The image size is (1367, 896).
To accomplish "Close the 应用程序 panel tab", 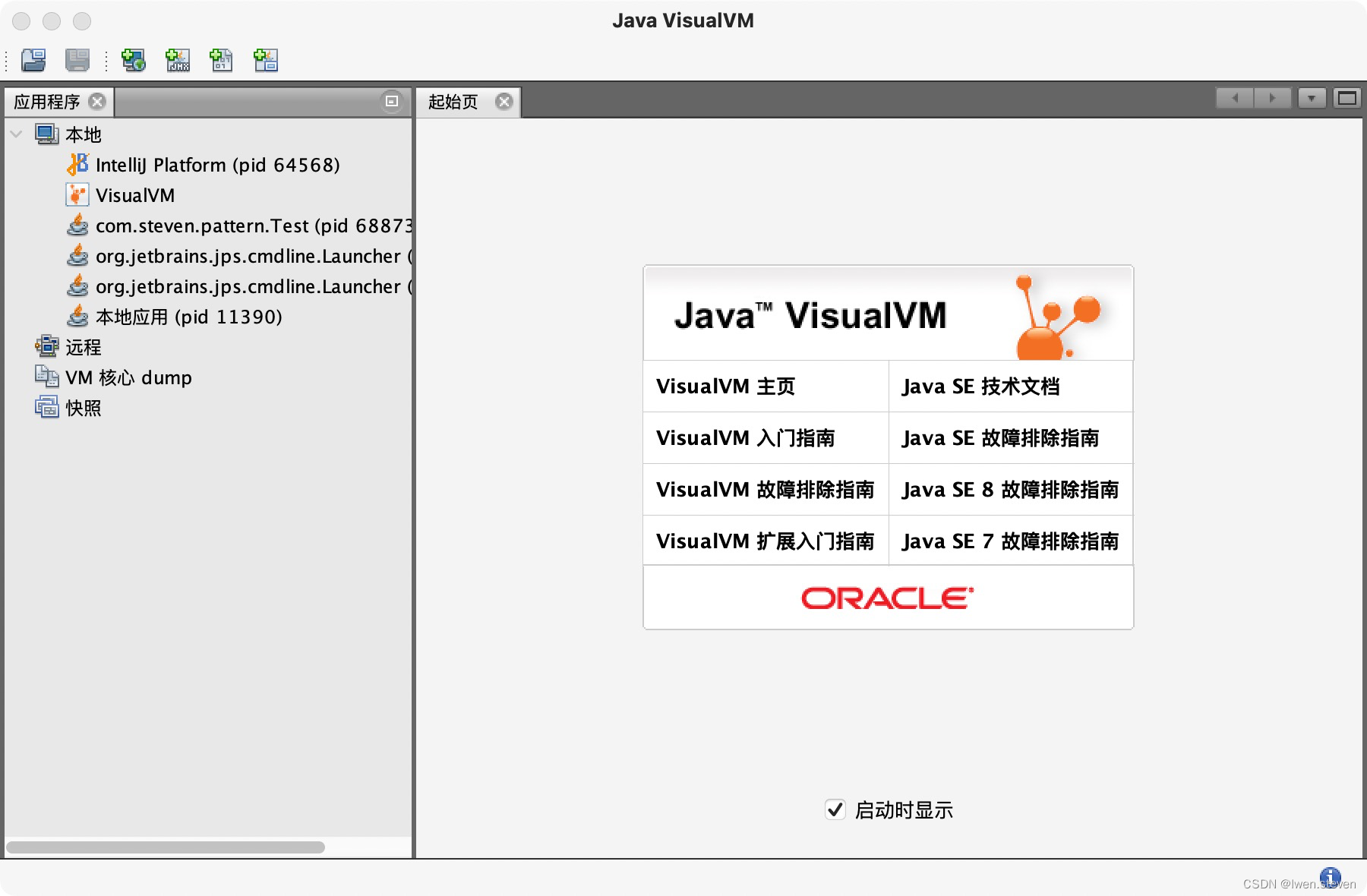I will 97,101.
